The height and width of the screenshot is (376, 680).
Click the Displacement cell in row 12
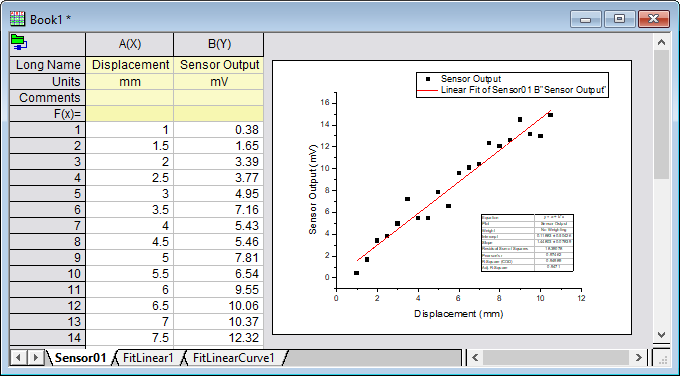(130, 306)
